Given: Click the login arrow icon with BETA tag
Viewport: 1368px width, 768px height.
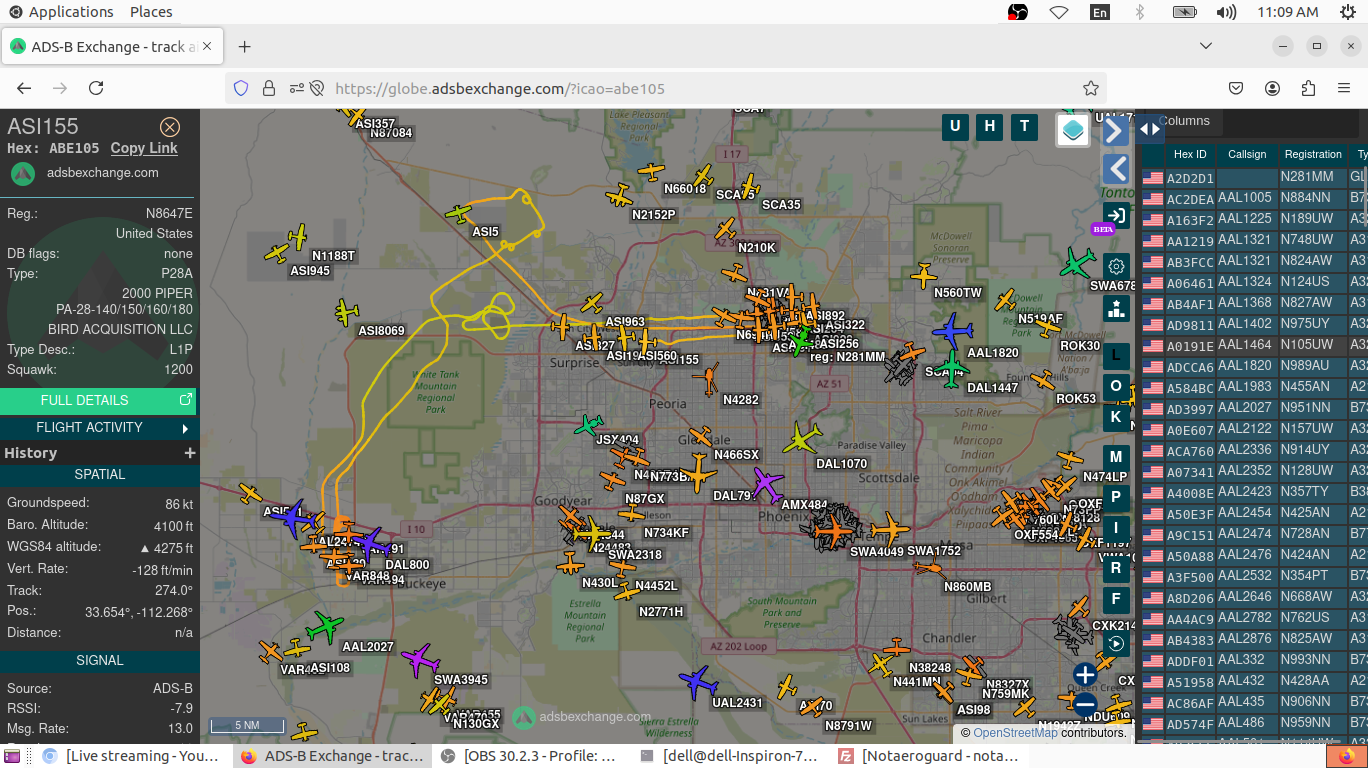Looking at the screenshot, I should tap(1116, 214).
